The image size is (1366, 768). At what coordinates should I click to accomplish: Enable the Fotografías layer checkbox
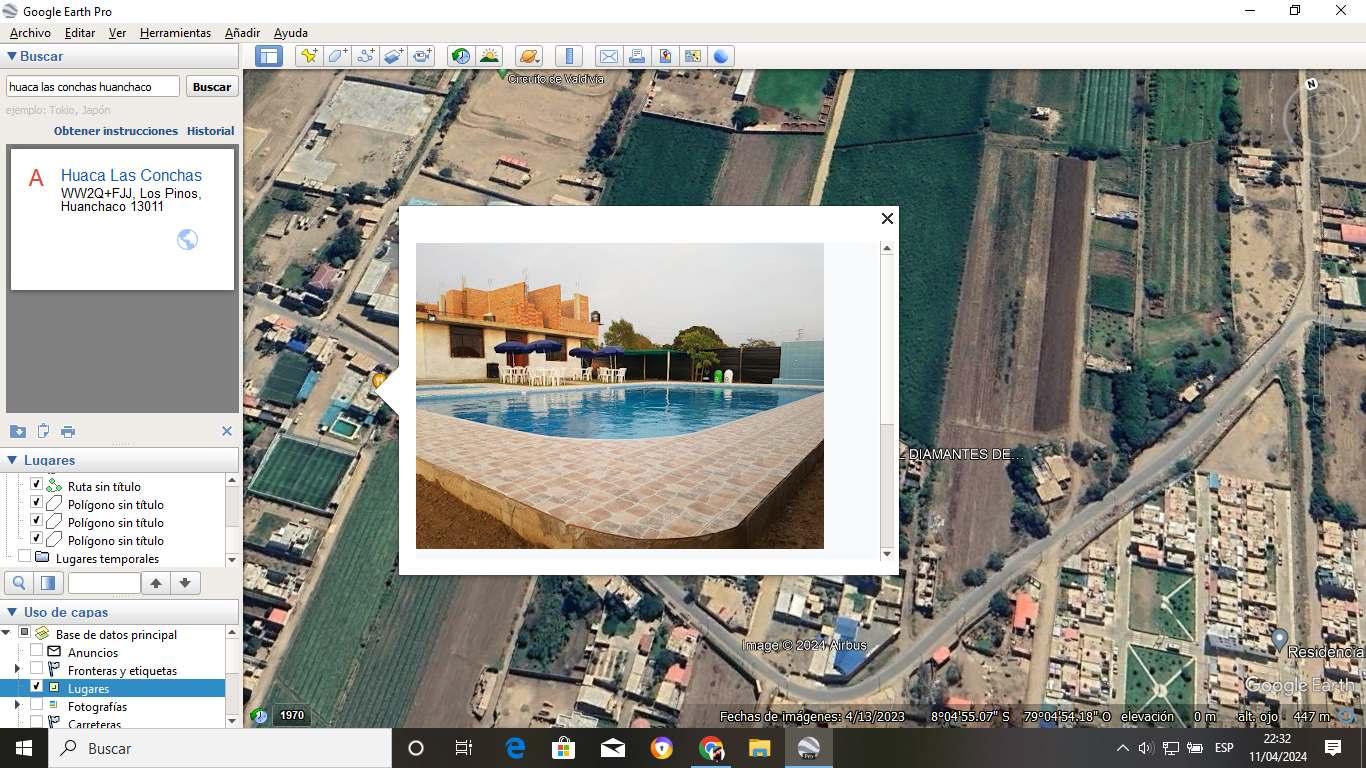point(36,705)
